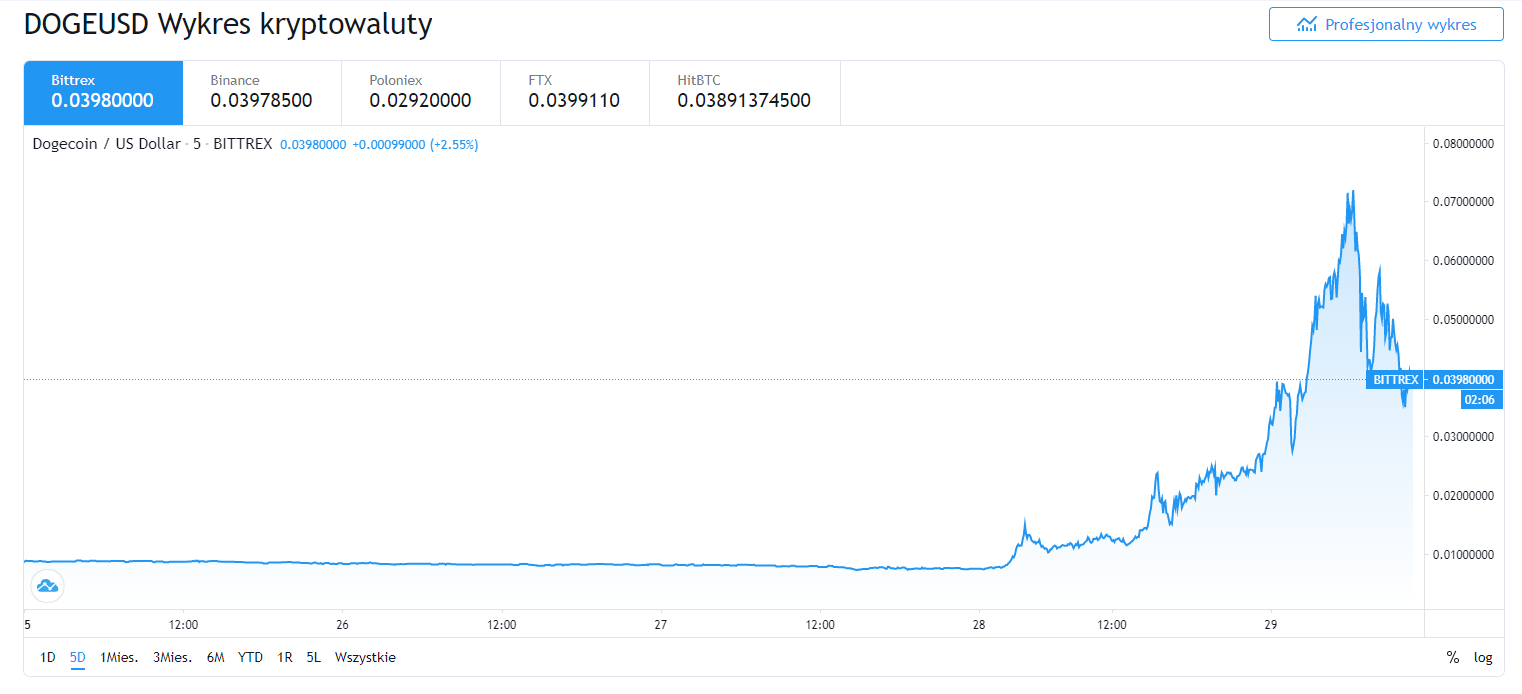Show the Wszystkie full time range

point(366,657)
